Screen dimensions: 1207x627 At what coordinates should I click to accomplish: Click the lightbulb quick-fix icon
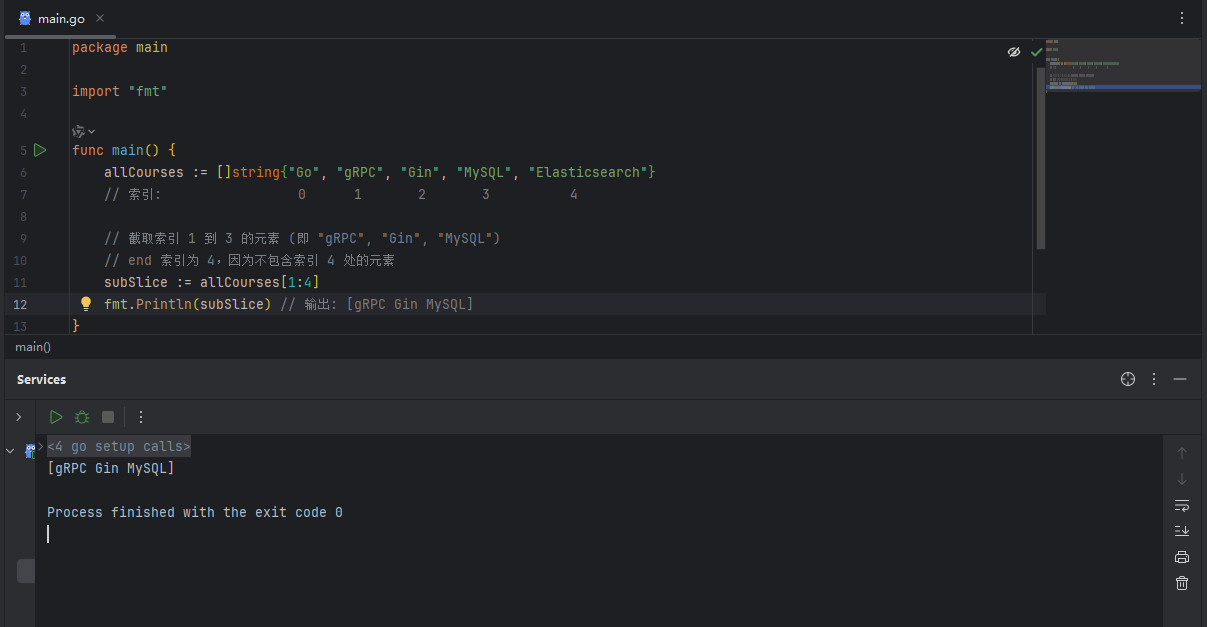[x=86, y=304]
